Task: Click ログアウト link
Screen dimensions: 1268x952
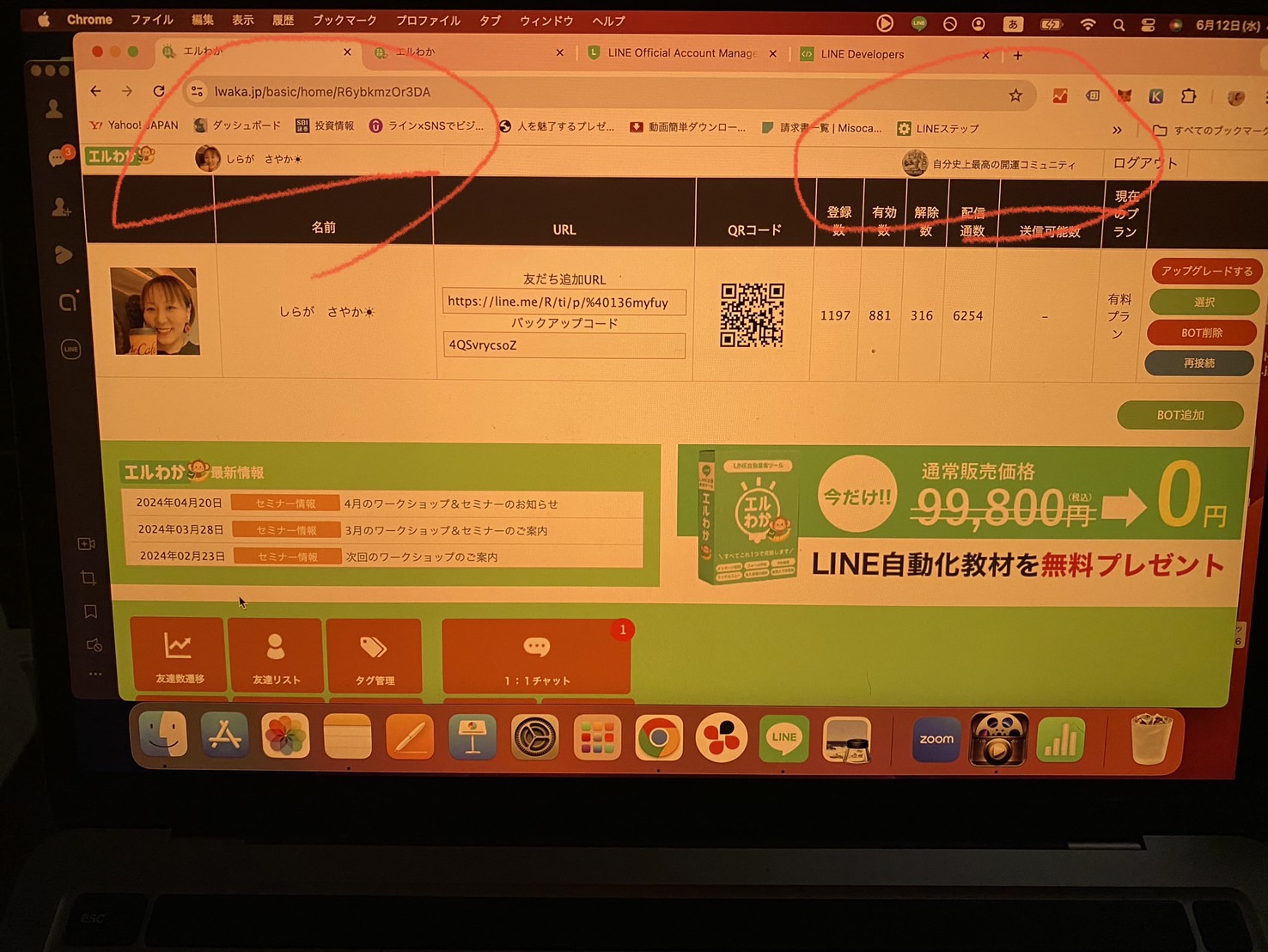Action: (1145, 163)
